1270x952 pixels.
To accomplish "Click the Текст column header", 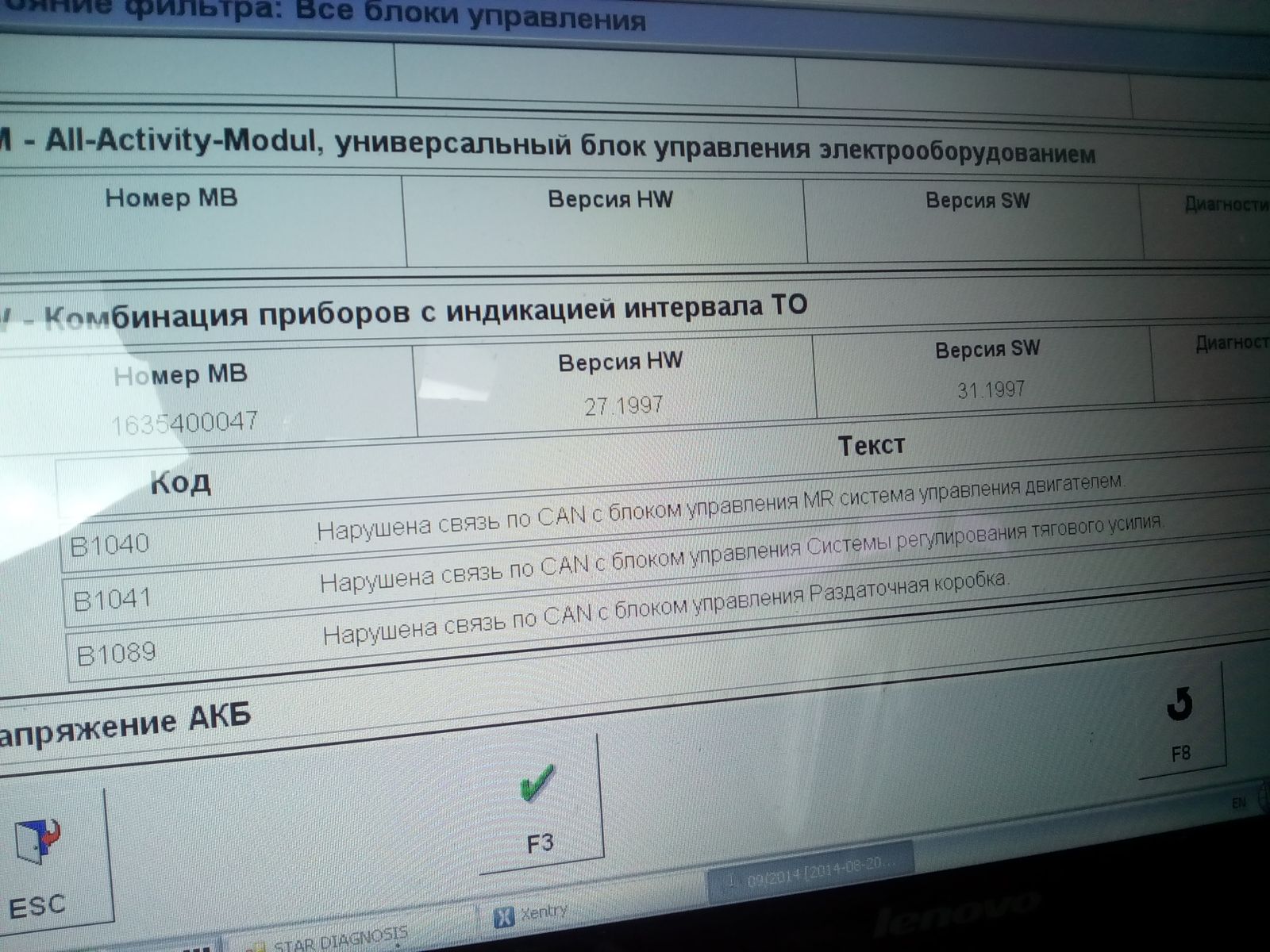I will [871, 446].
